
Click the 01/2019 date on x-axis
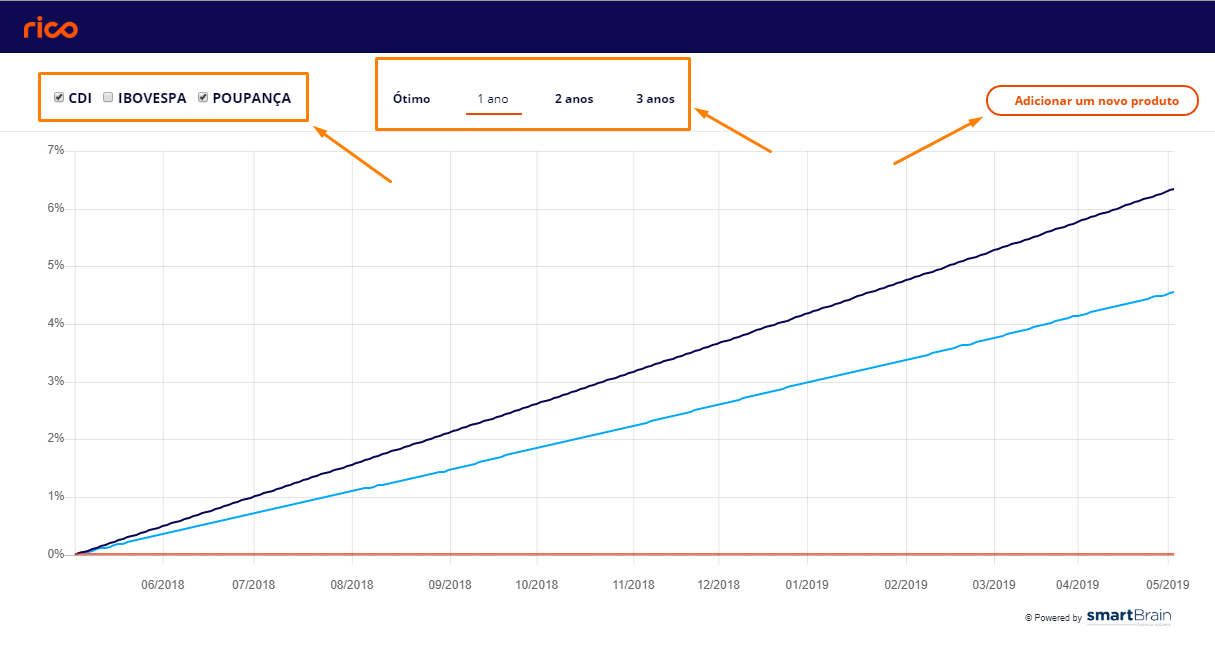click(x=807, y=585)
